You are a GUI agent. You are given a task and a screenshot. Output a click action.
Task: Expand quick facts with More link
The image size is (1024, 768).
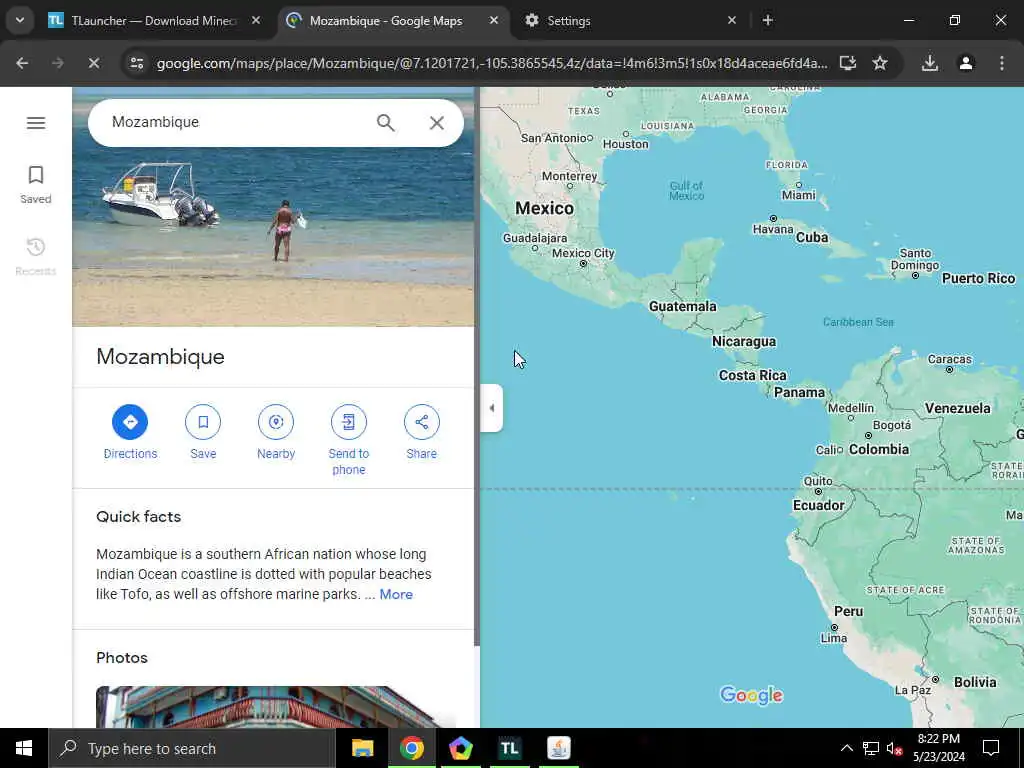(396, 594)
